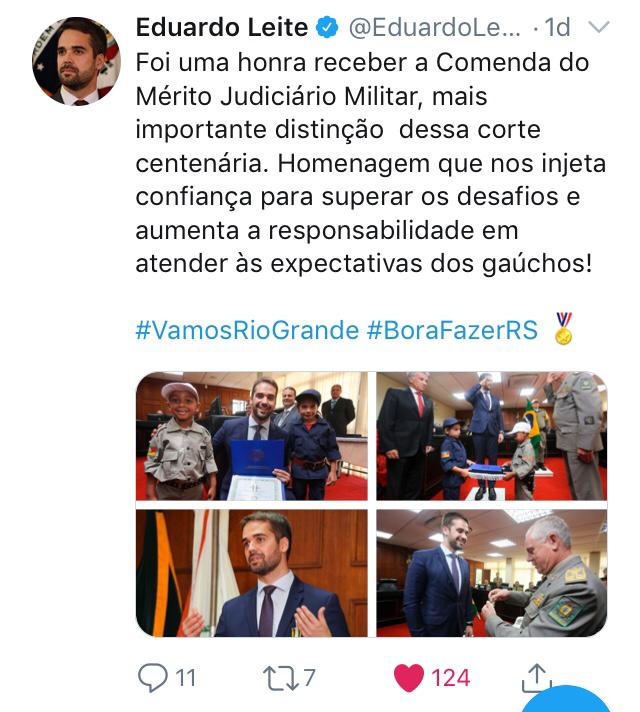Open the #VamosRioGrande hashtag
The height and width of the screenshot is (712, 640).
247,330
